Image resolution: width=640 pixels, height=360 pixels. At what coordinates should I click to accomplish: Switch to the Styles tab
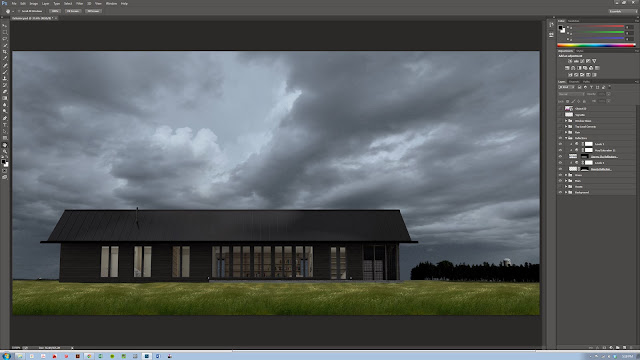(580, 51)
